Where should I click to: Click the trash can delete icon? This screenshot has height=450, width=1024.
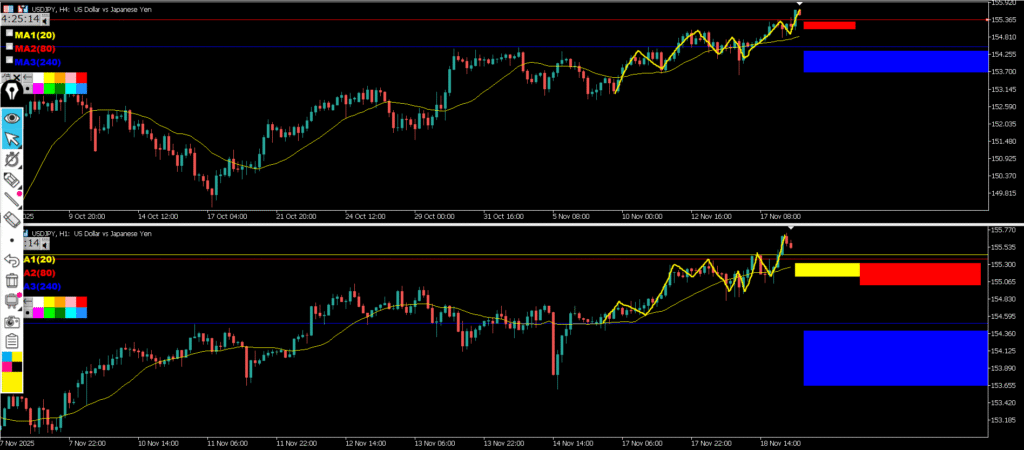[x=13, y=280]
